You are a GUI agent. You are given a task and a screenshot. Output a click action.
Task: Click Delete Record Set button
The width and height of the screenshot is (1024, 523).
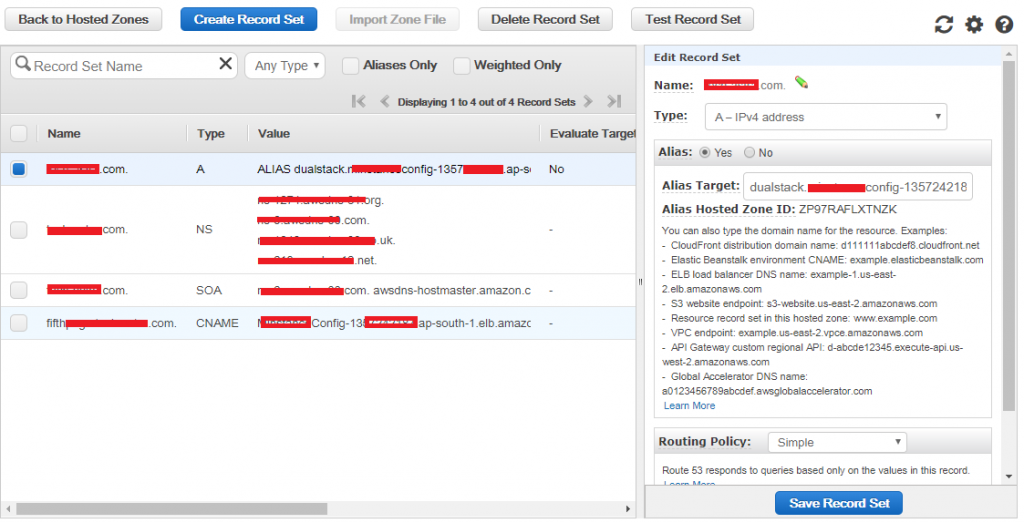point(545,20)
